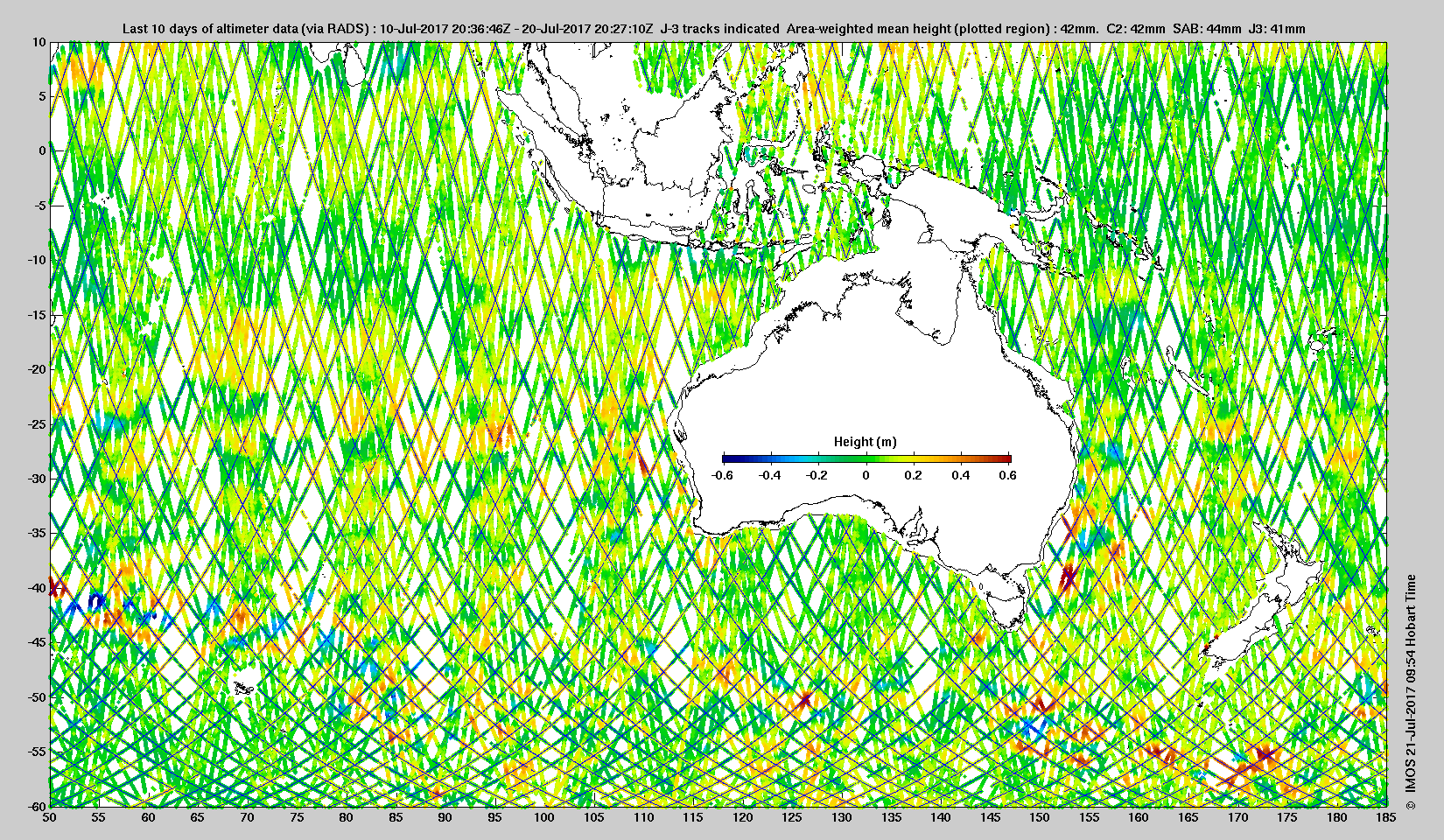Click longitude tick label '130' on bottom axis
Viewport: 1444px width, 840px height.
pos(842,817)
